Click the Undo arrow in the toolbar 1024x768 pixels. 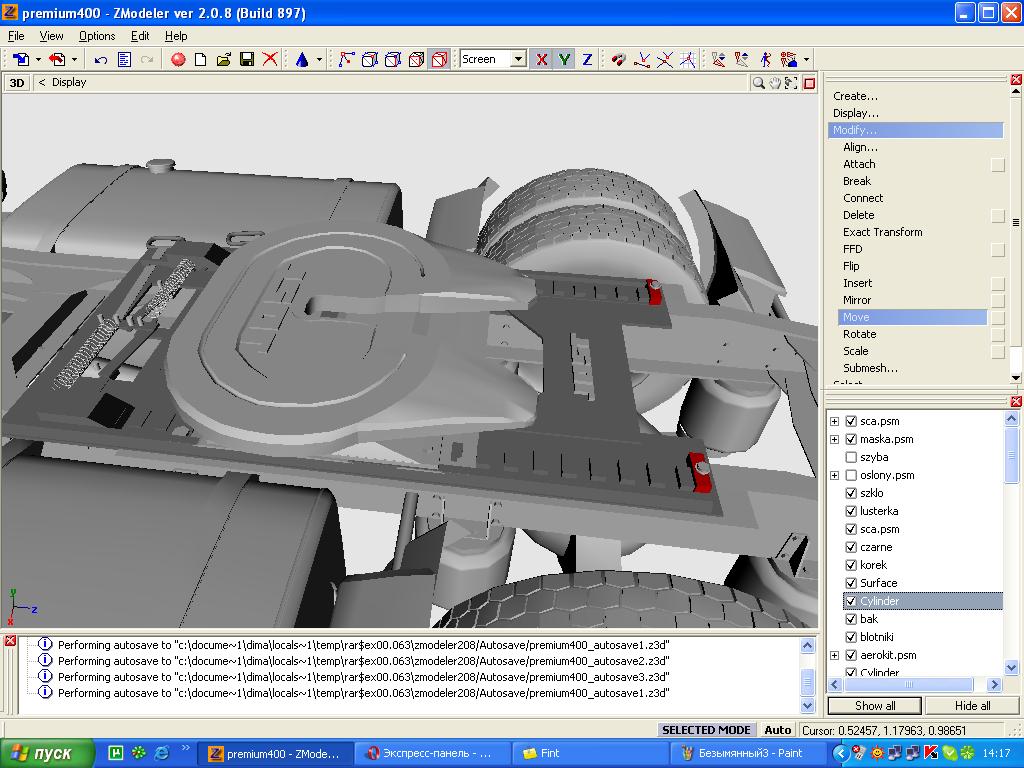(x=101, y=60)
